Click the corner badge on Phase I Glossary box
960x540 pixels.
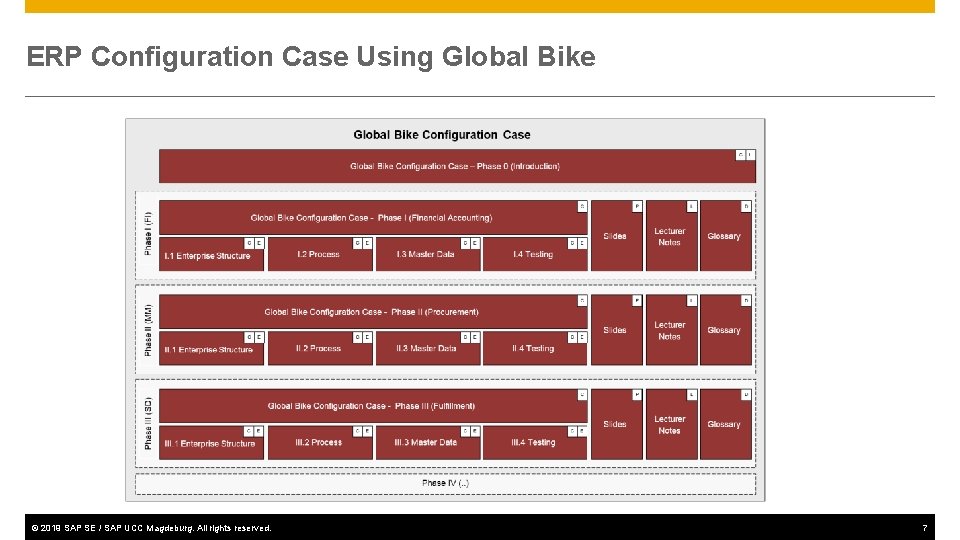[746, 206]
